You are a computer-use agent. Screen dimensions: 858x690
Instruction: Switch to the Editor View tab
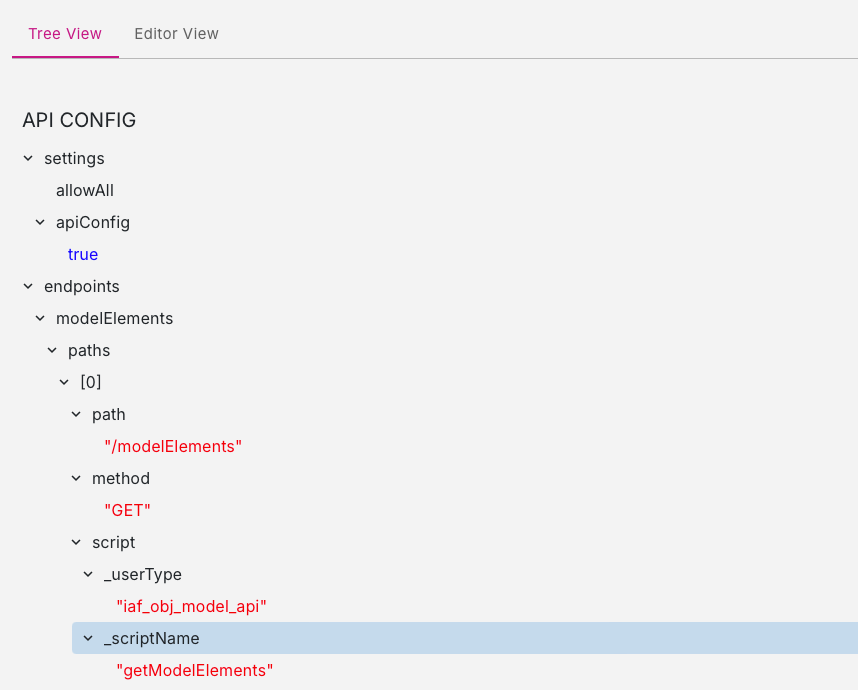click(176, 34)
